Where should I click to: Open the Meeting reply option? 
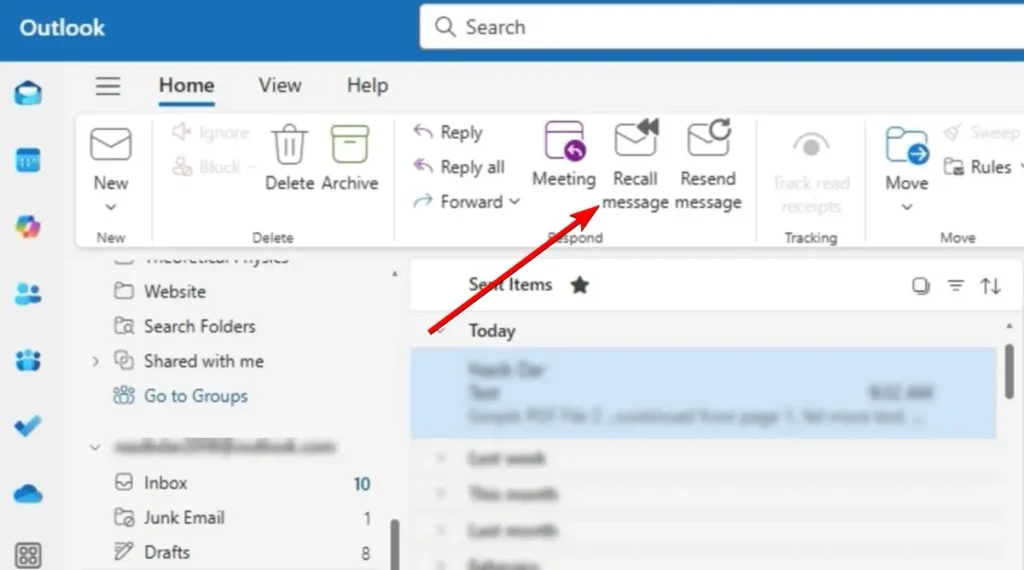tap(564, 141)
